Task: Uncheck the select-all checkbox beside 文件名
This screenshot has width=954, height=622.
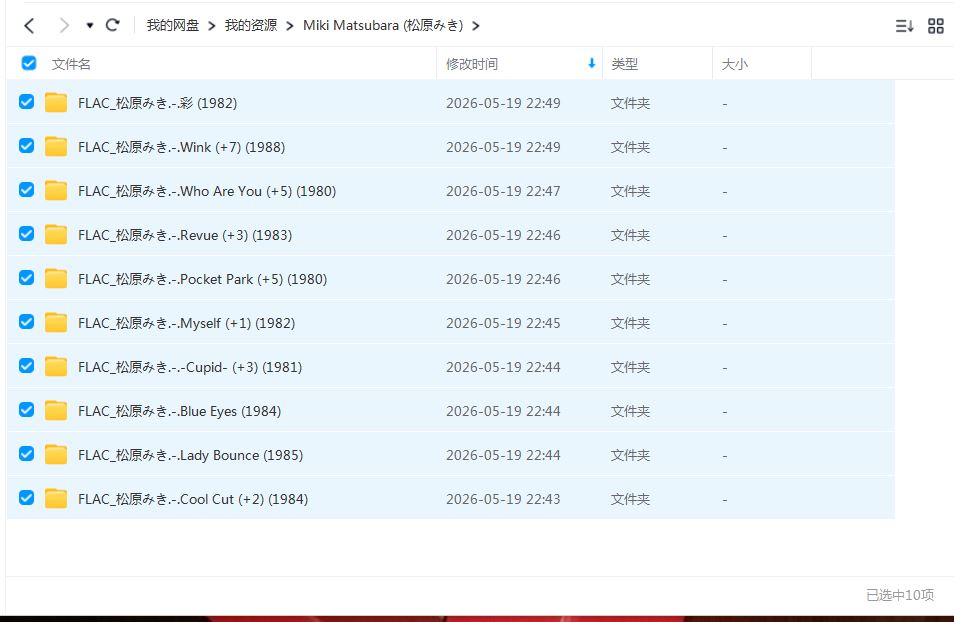Action: click(29, 63)
